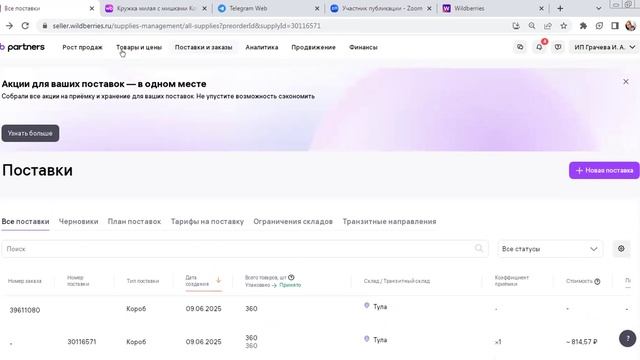Open the Товары и цены menu
Viewport: 640px width, 360px height.
click(139, 47)
